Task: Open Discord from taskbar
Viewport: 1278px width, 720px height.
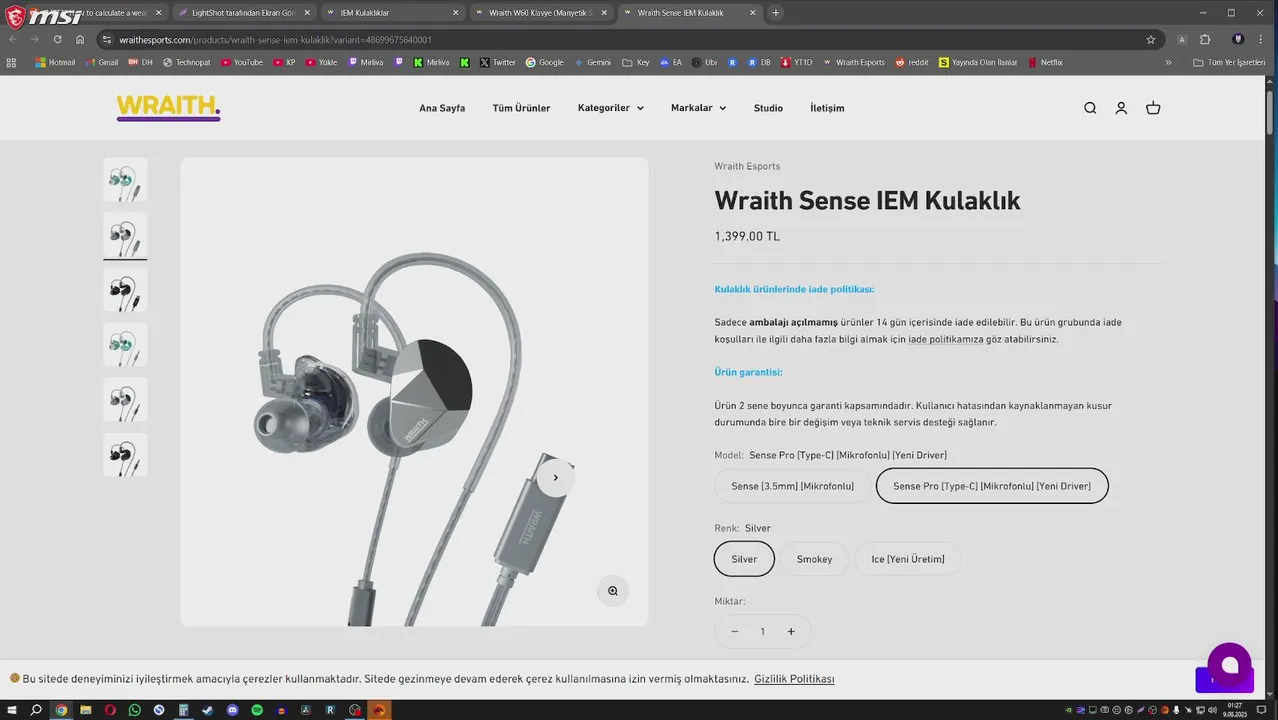Action: (x=233, y=711)
